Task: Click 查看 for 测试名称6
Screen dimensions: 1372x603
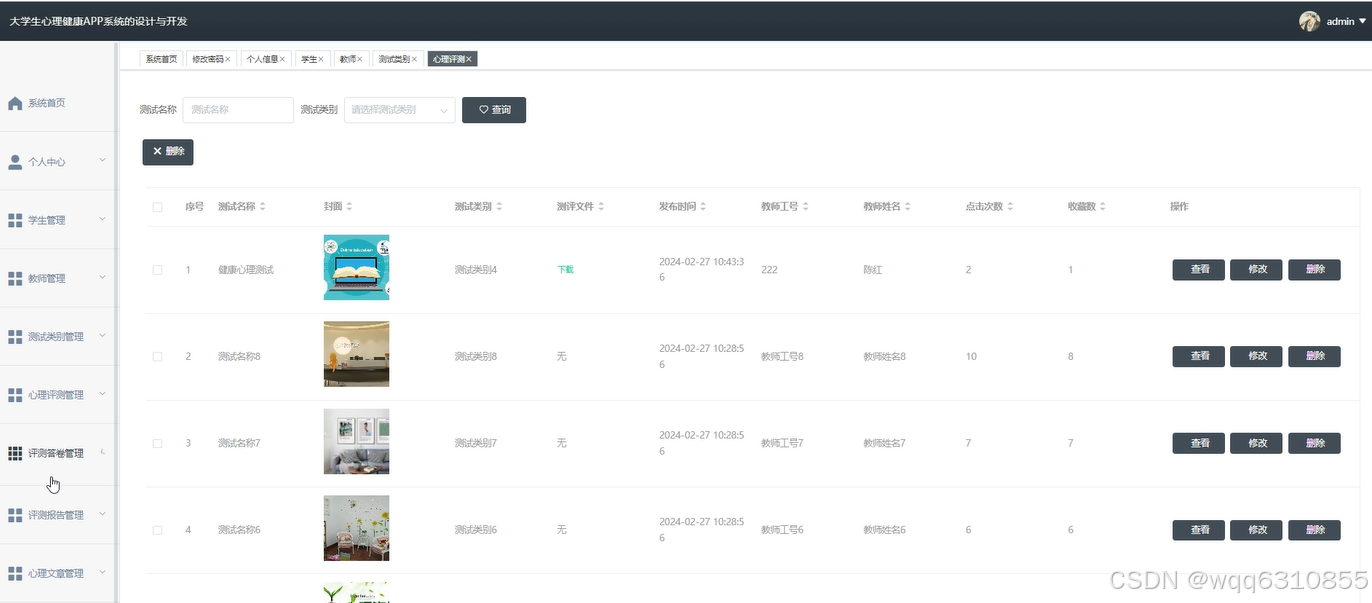Action: (x=1199, y=530)
